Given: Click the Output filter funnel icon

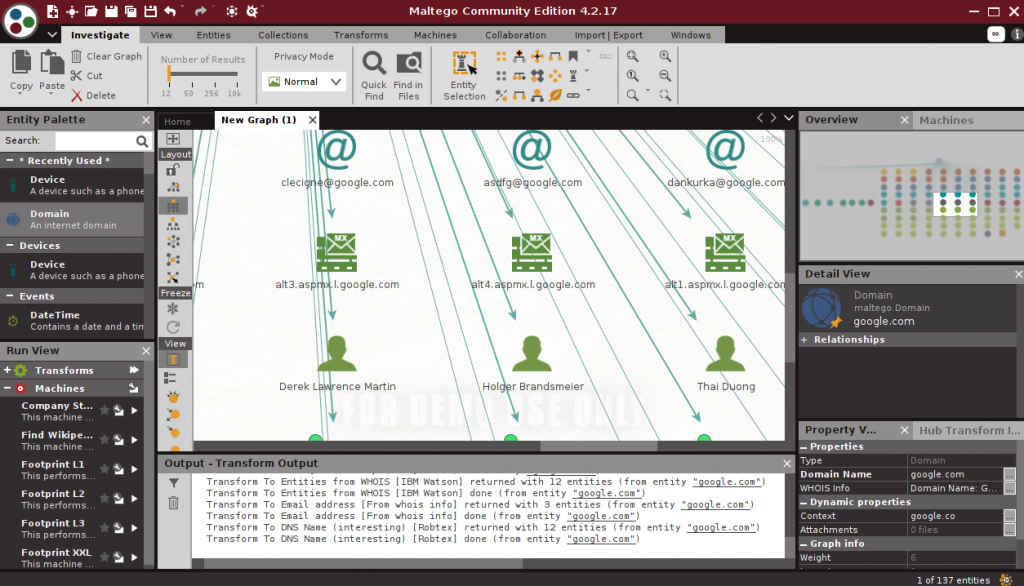Looking at the screenshot, I should [174, 483].
